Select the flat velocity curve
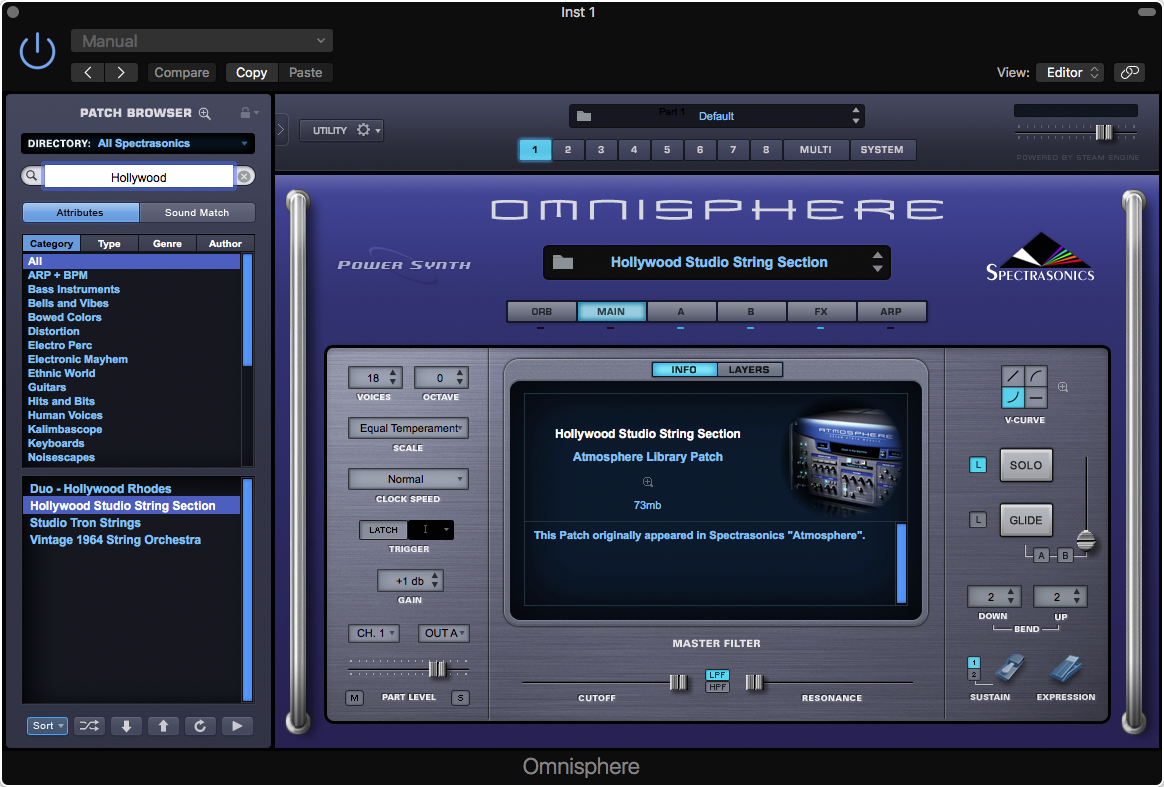Viewport: 1164px width, 787px height. pyautogui.click(x=1036, y=398)
